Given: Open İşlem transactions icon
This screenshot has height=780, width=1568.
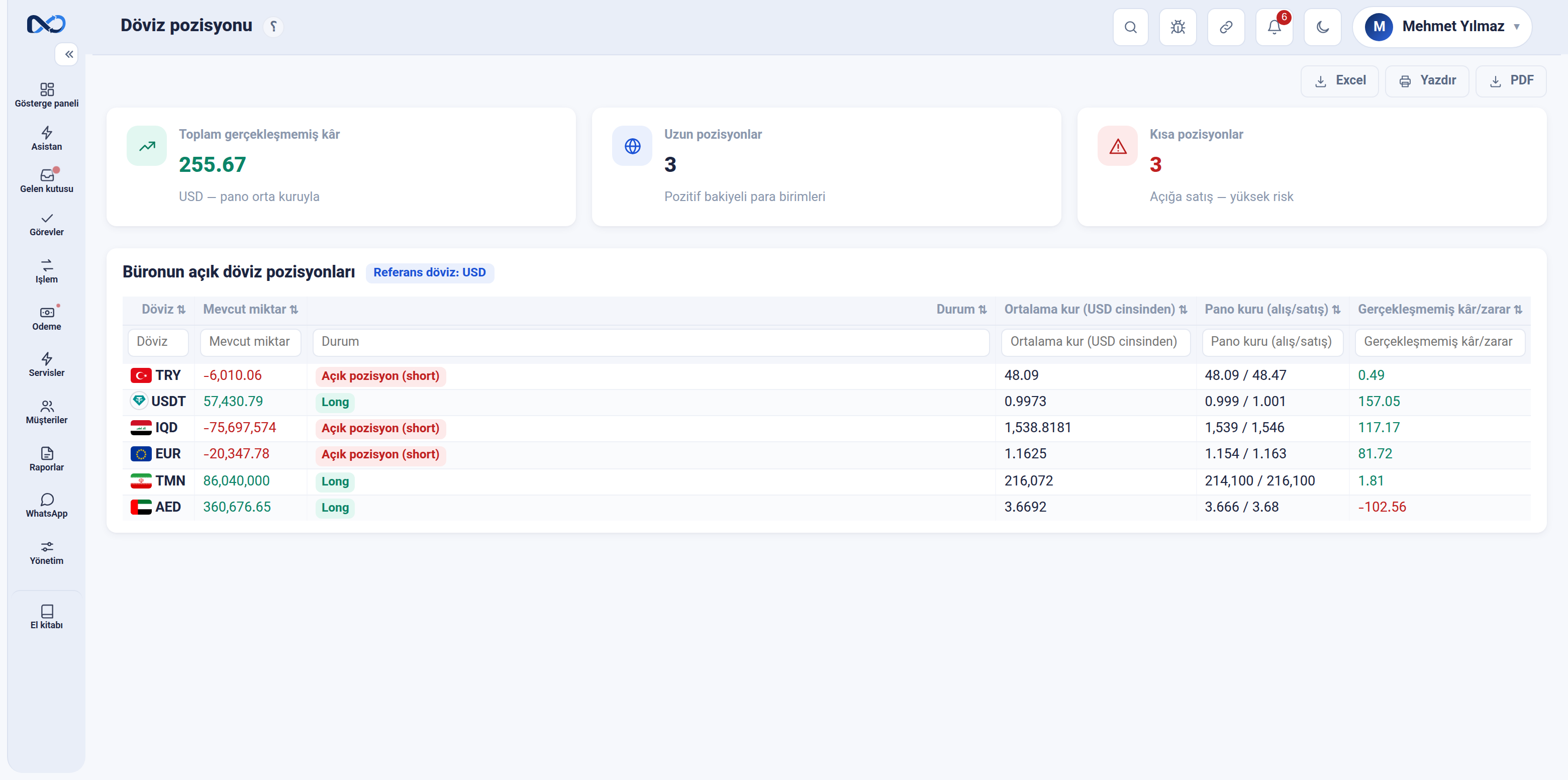Looking at the screenshot, I should [46, 271].
